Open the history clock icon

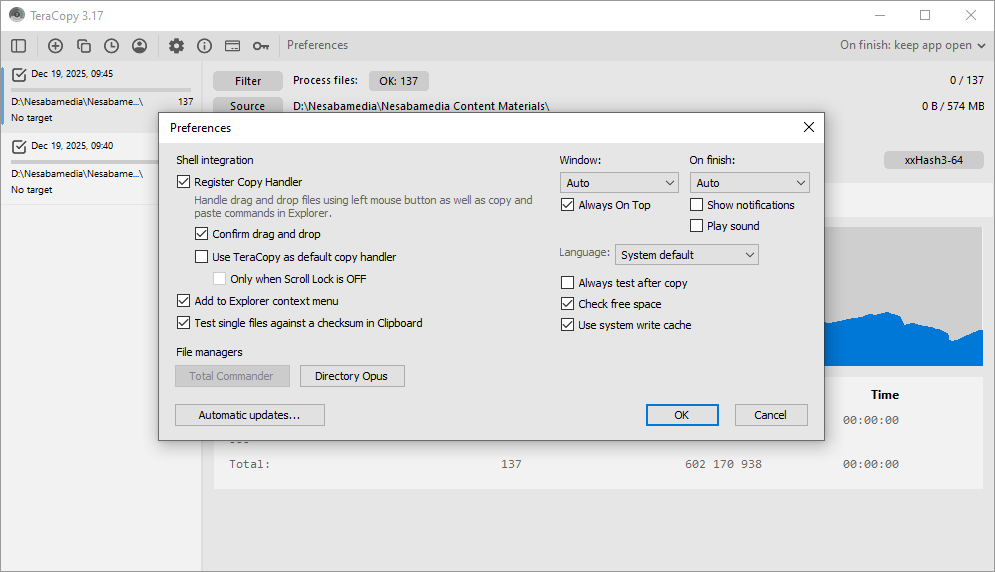[x=111, y=45]
